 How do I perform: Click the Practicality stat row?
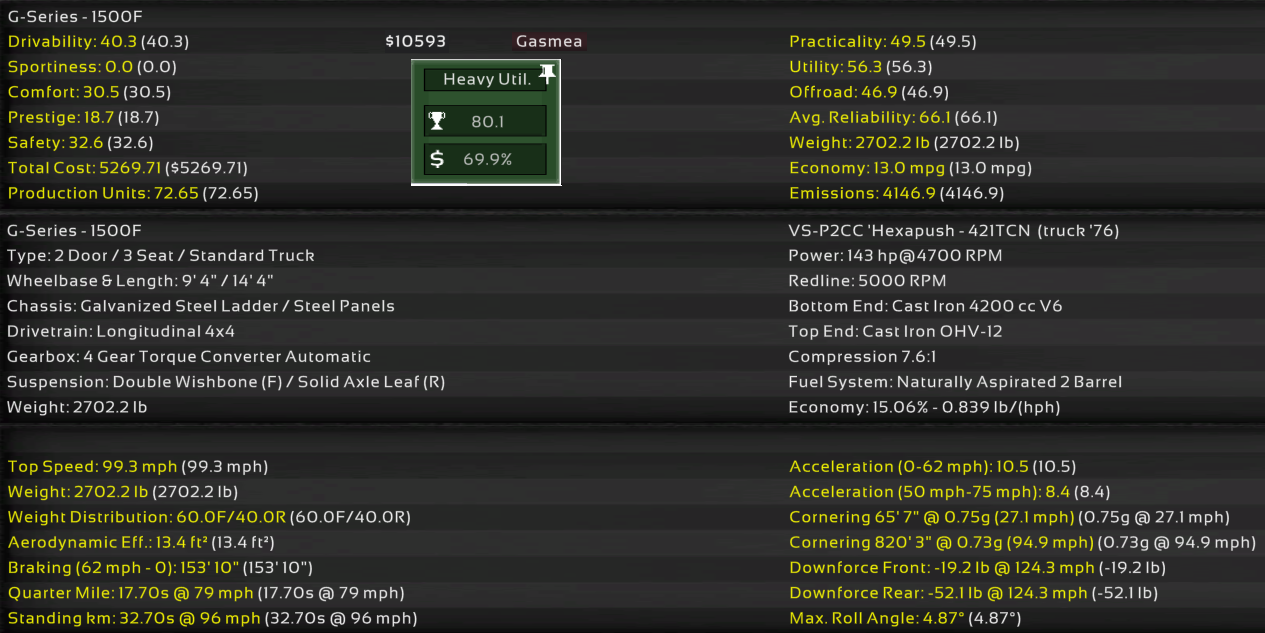882,42
